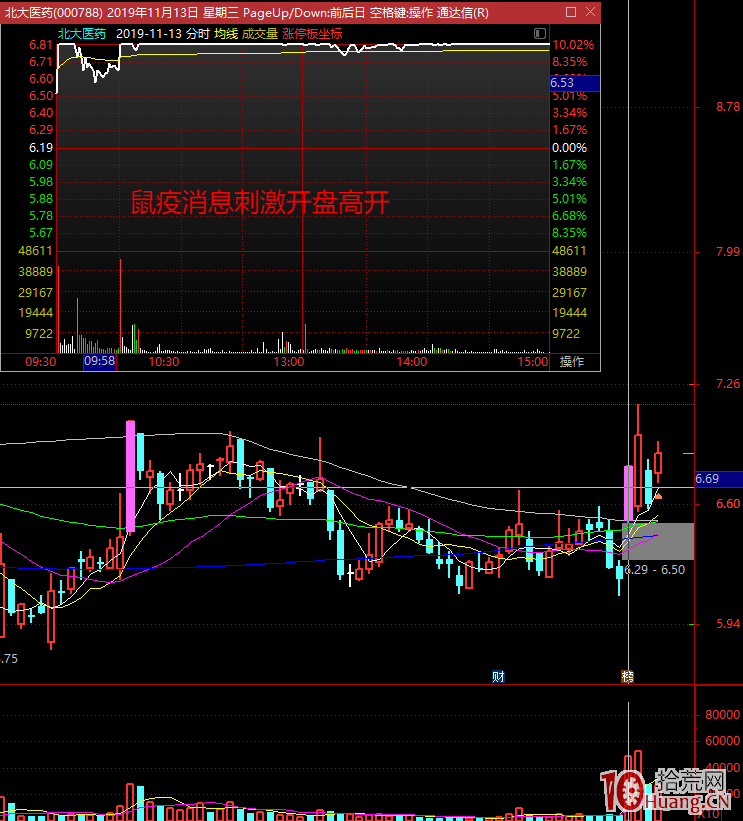Click the 14:00 time axis label

(x=412, y=362)
